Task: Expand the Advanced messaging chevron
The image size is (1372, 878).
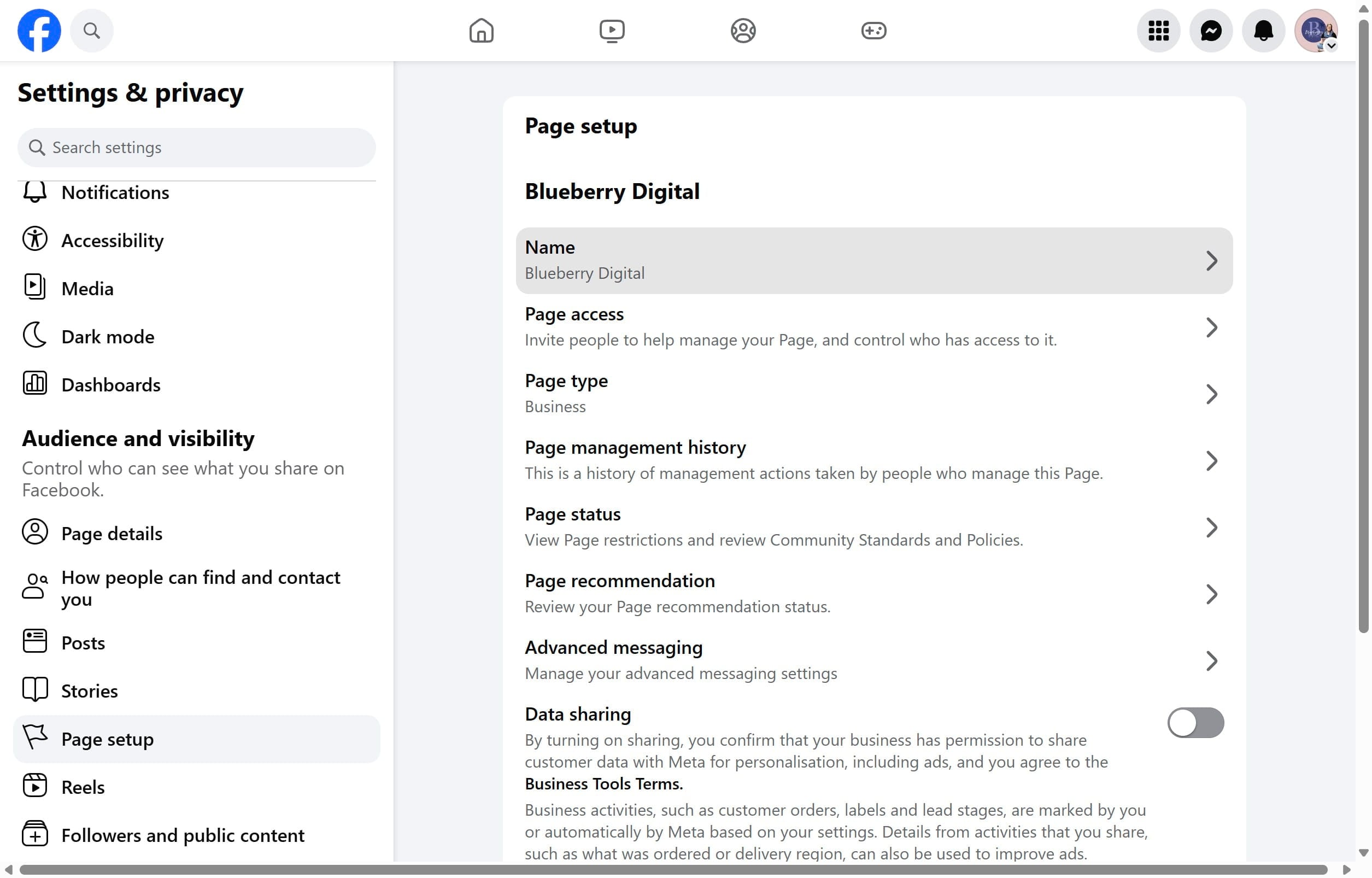Action: 1211,661
